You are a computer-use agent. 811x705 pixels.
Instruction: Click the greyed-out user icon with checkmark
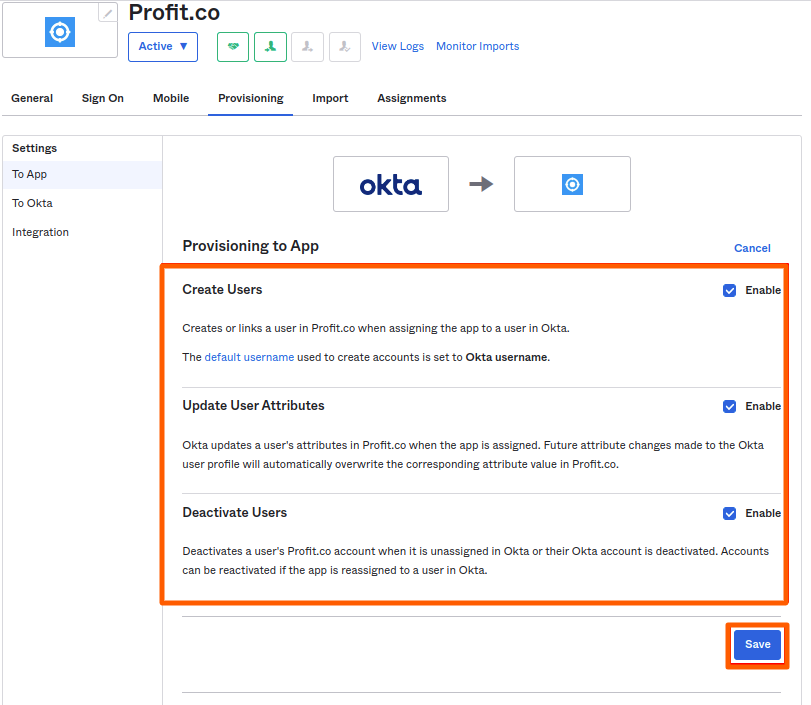[x=345, y=47]
